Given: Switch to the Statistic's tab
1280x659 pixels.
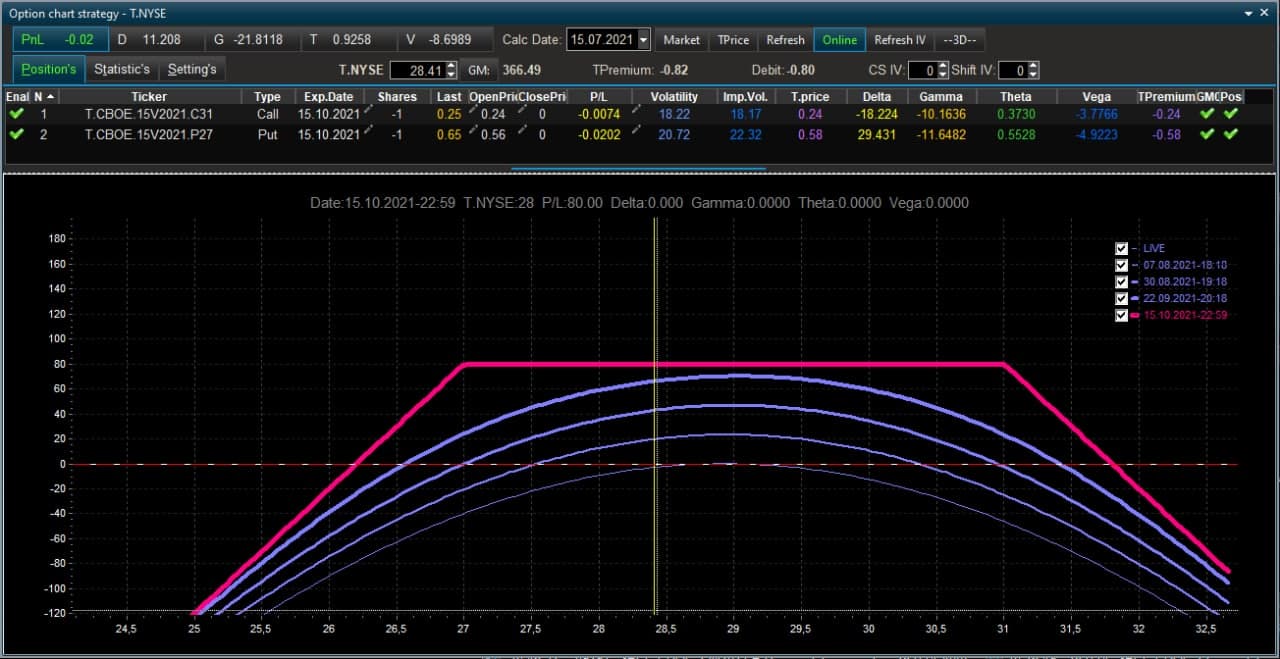Looking at the screenshot, I should (122, 69).
